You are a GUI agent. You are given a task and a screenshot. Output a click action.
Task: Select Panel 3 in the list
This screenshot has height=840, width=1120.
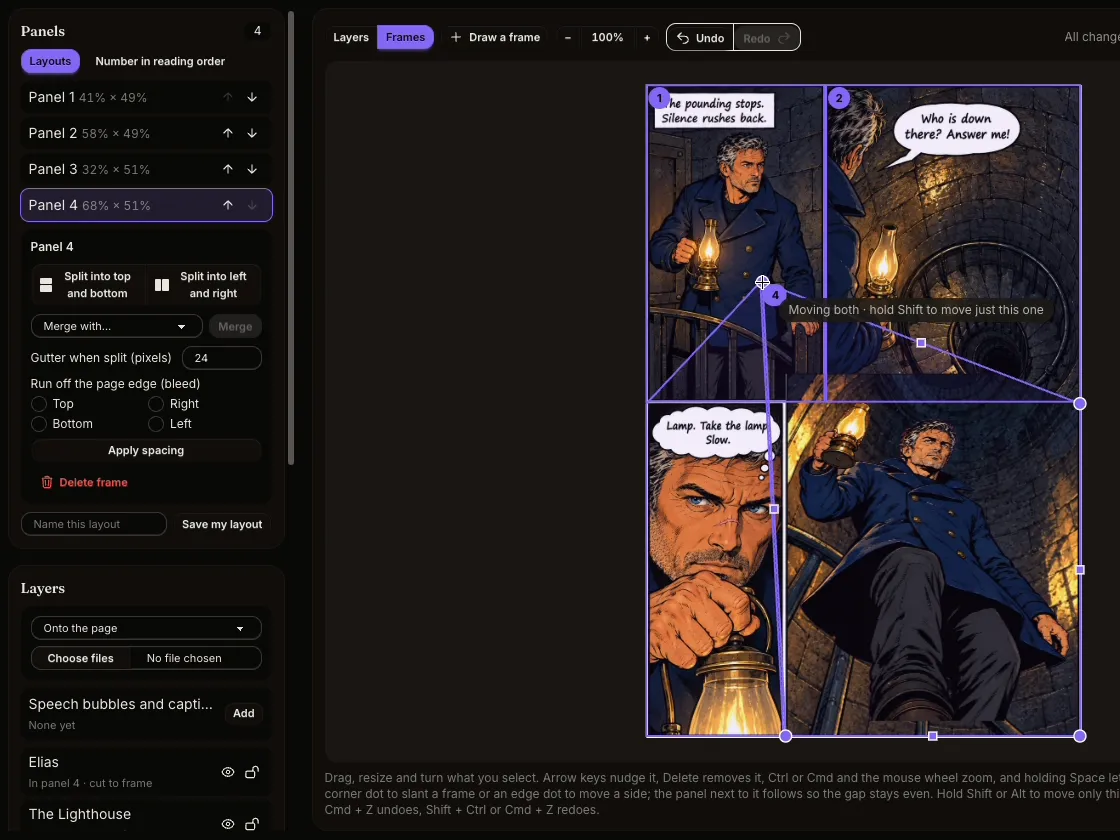146,169
